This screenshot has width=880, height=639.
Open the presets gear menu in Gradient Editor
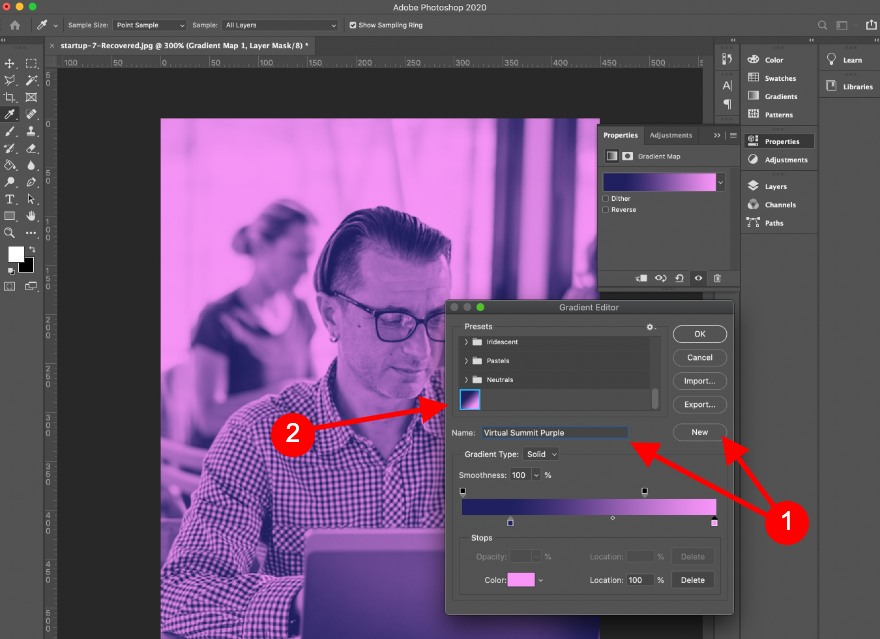pyautogui.click(x=650, y=327)
